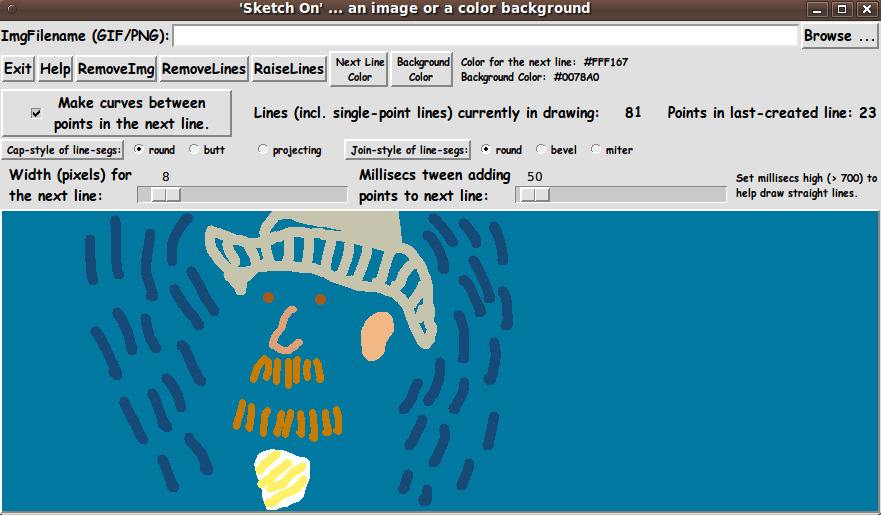The height and width of the screenshot is (515, 881).
Task: Click the 'Cap-style of line-segs:' label
Action: [x=63, y=150]
